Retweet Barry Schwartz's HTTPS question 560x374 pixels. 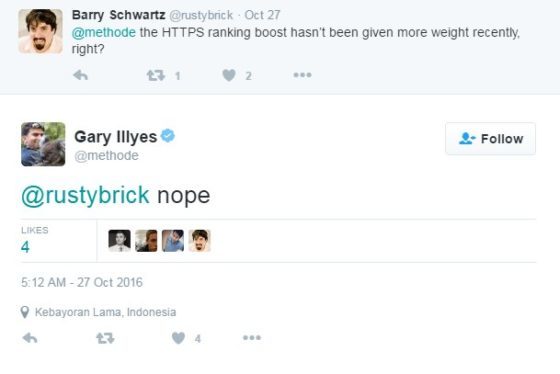click(x=156, y=75)
